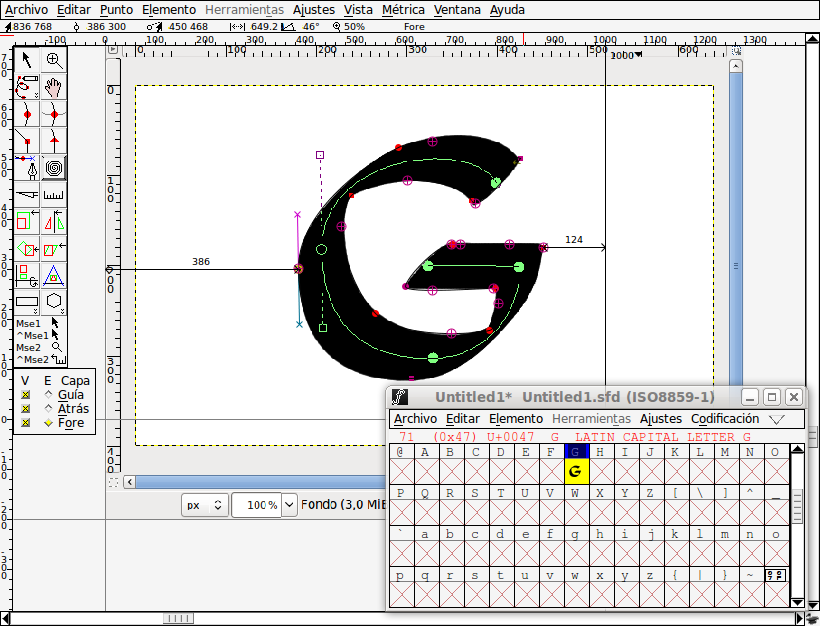Viewport: 820px width, 626px height.
Task: Make the Guía layer editable
Action: 49,395
